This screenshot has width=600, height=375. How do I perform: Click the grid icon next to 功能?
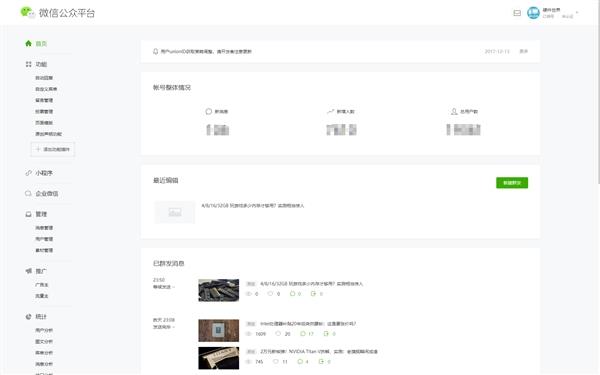click(28, 64)
